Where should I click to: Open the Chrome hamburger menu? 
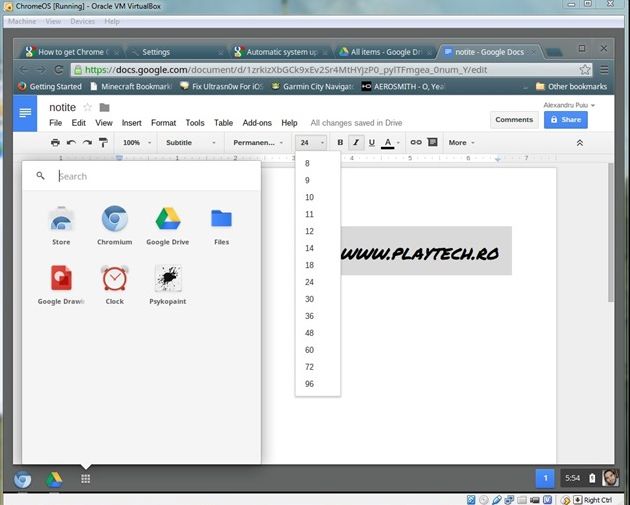pos(604,70)
